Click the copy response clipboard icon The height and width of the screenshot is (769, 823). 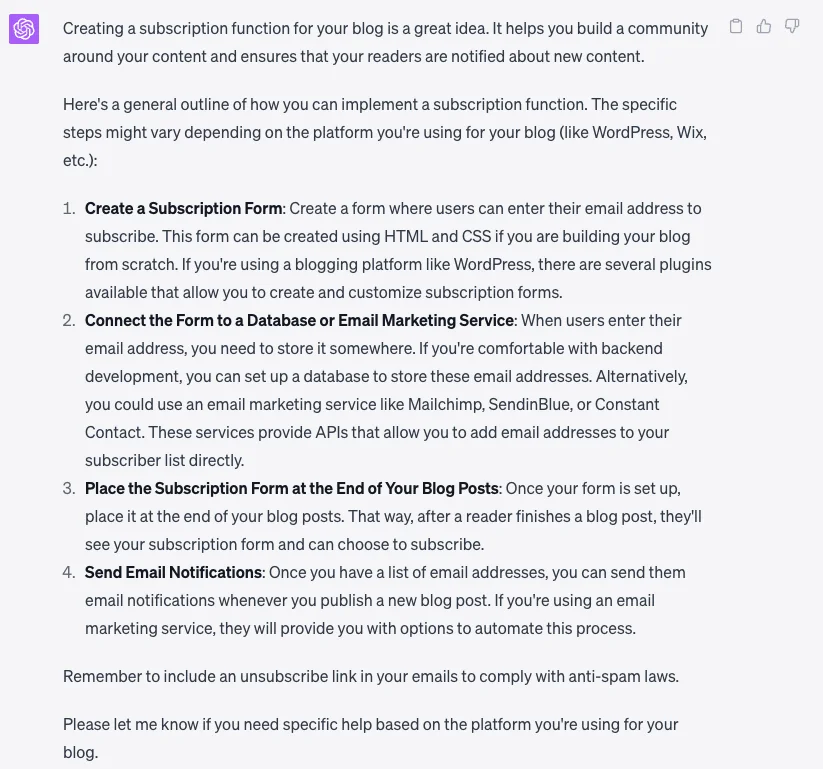736,27
